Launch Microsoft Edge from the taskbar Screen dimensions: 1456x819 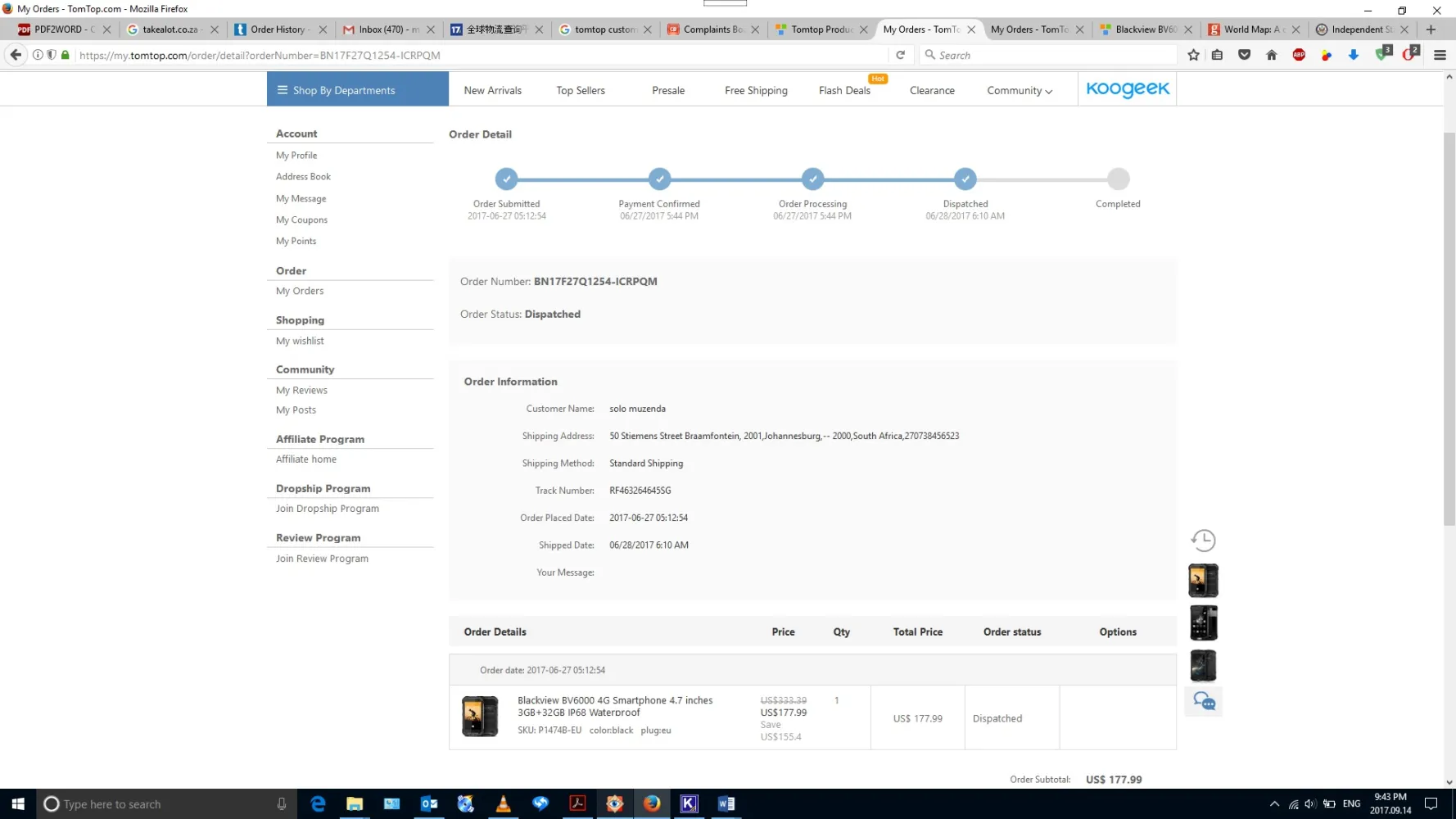click(318, 804)
